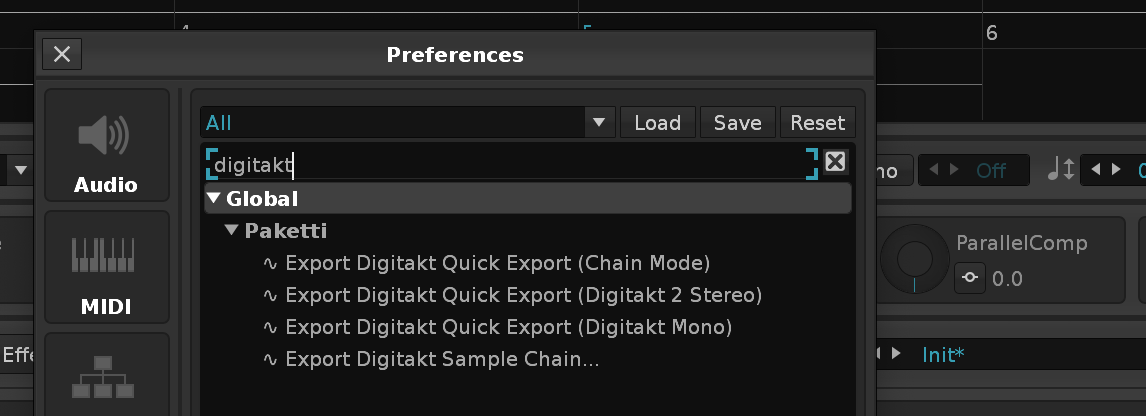Collapse the Global category
Viewport: 1146px width, 416px height.
(x=214, y=198)
